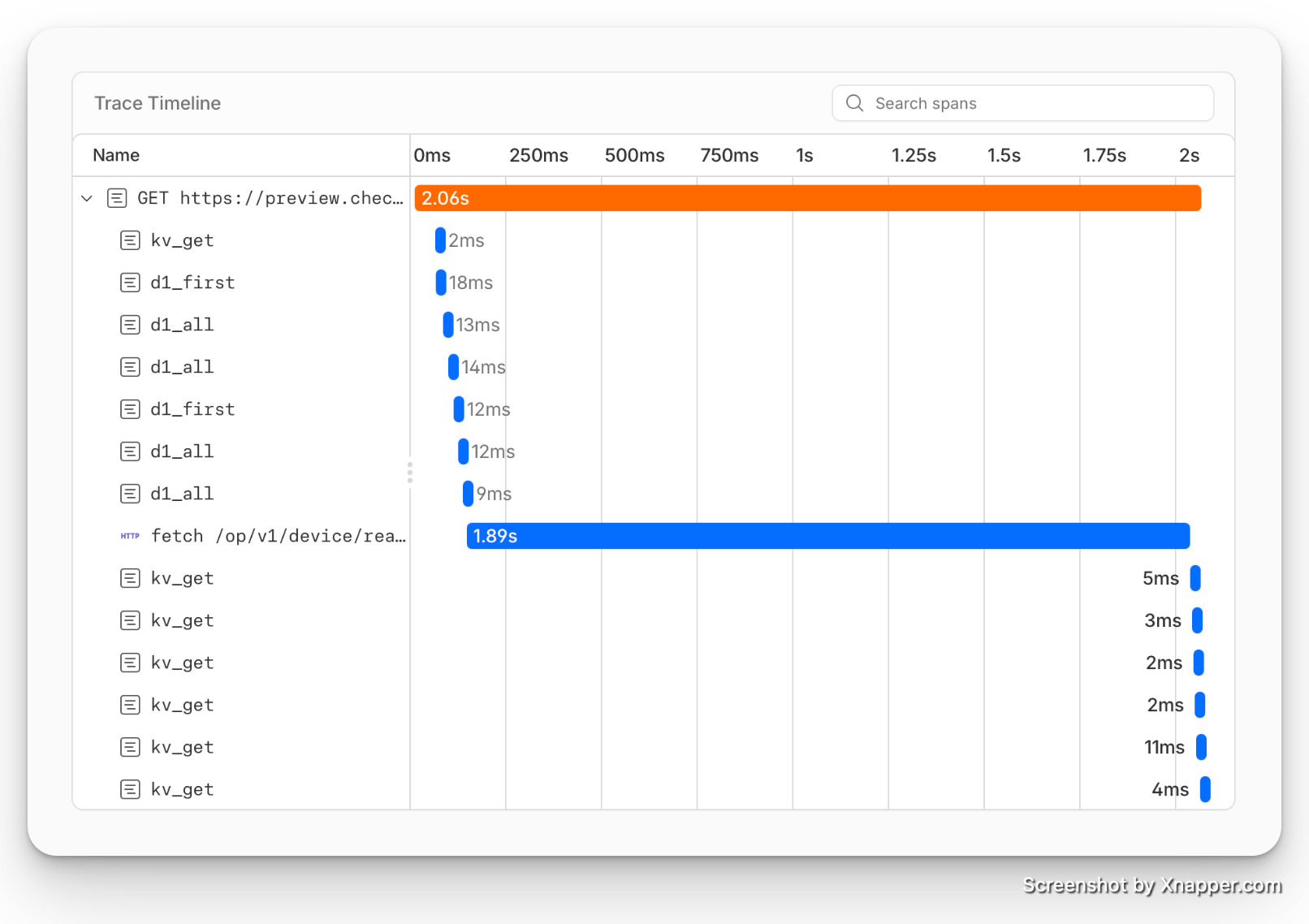Click the 5ms kv_get span marker
The height and width of the screenshot is (924, 1309).
[1195, 578]
